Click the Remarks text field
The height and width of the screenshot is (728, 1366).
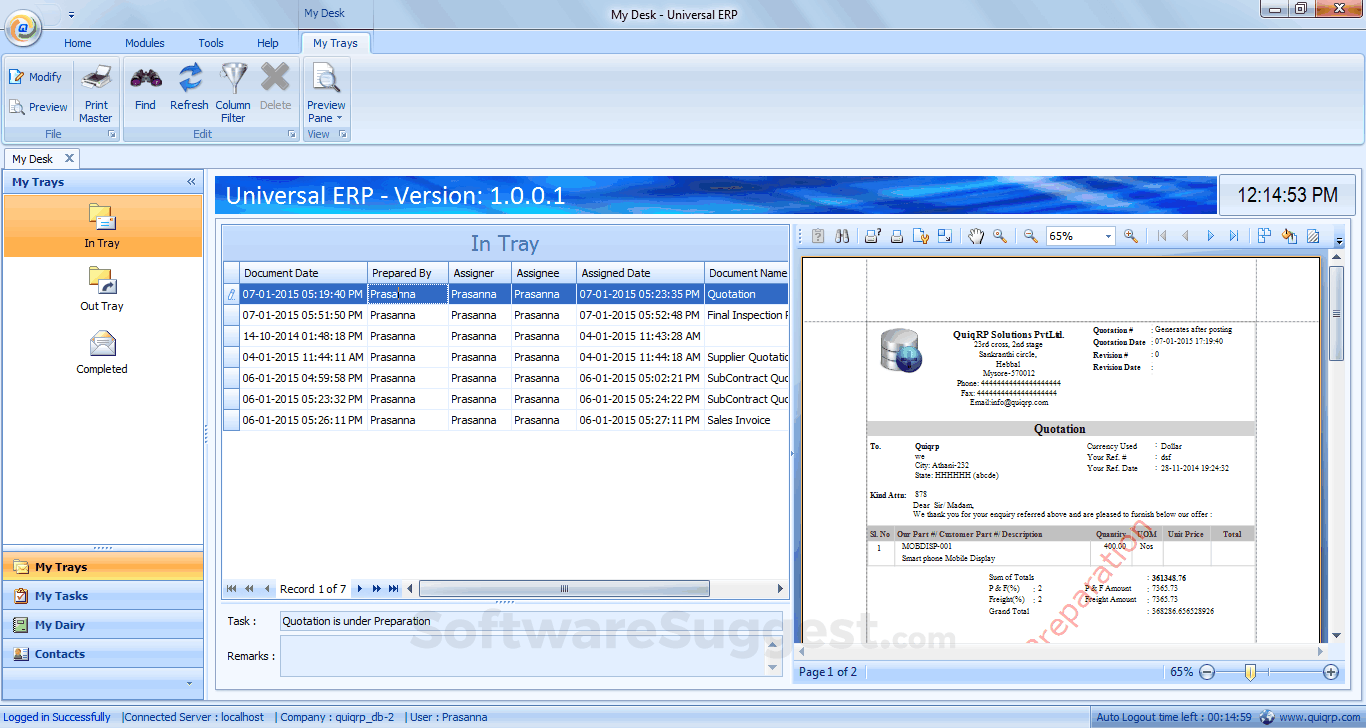(520, 656)
